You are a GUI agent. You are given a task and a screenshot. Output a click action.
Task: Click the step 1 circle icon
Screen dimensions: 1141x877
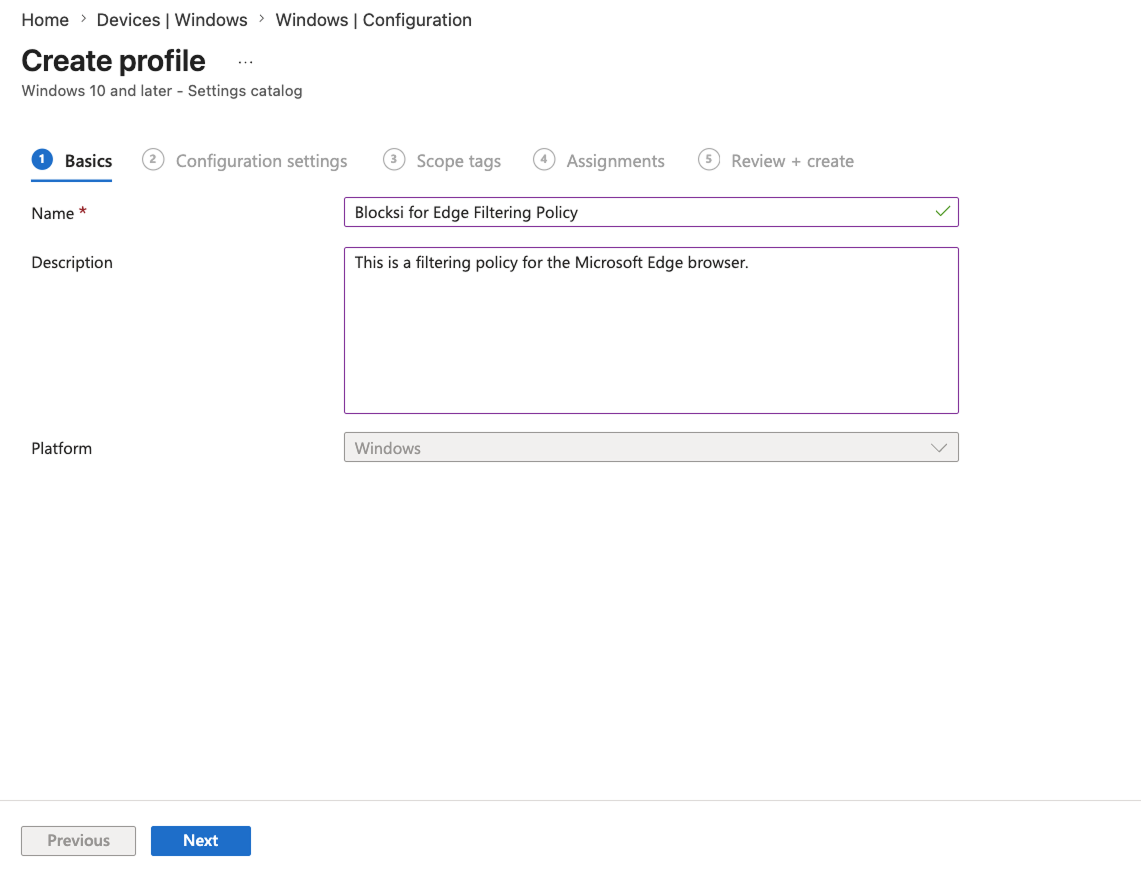tap(42, 159)
